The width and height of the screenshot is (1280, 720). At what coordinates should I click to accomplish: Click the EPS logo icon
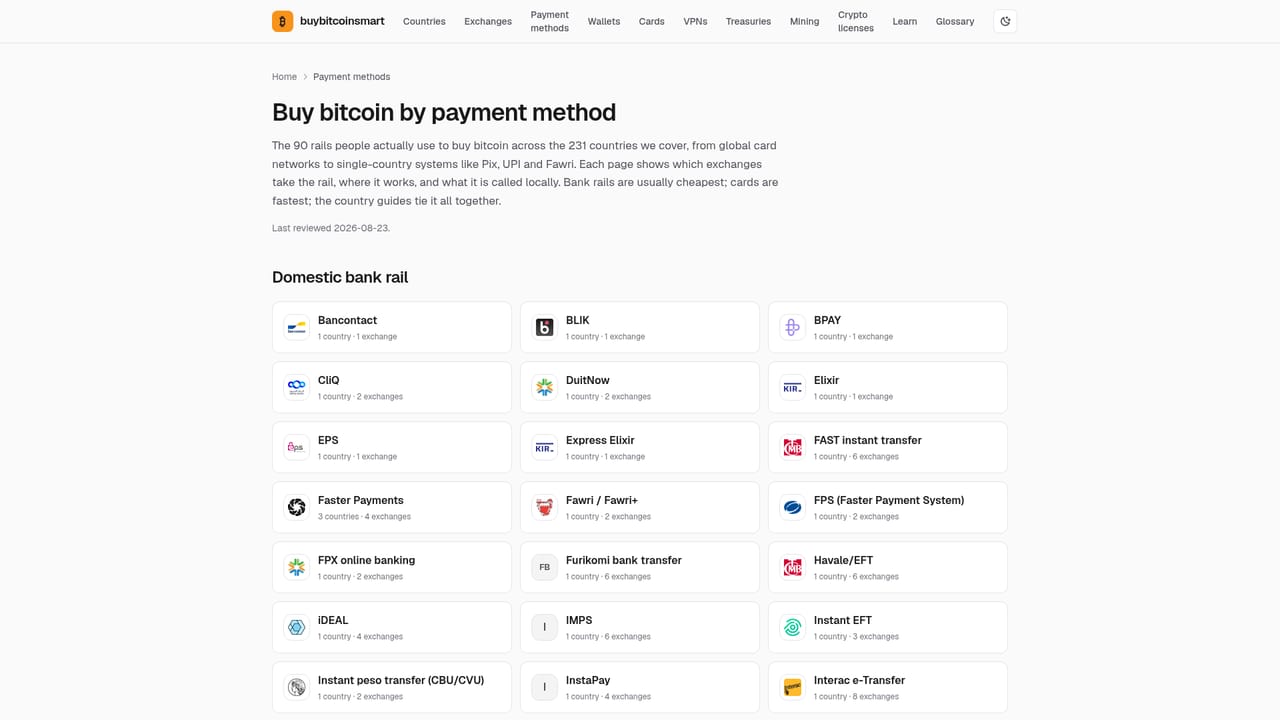[x=296, y=447]
